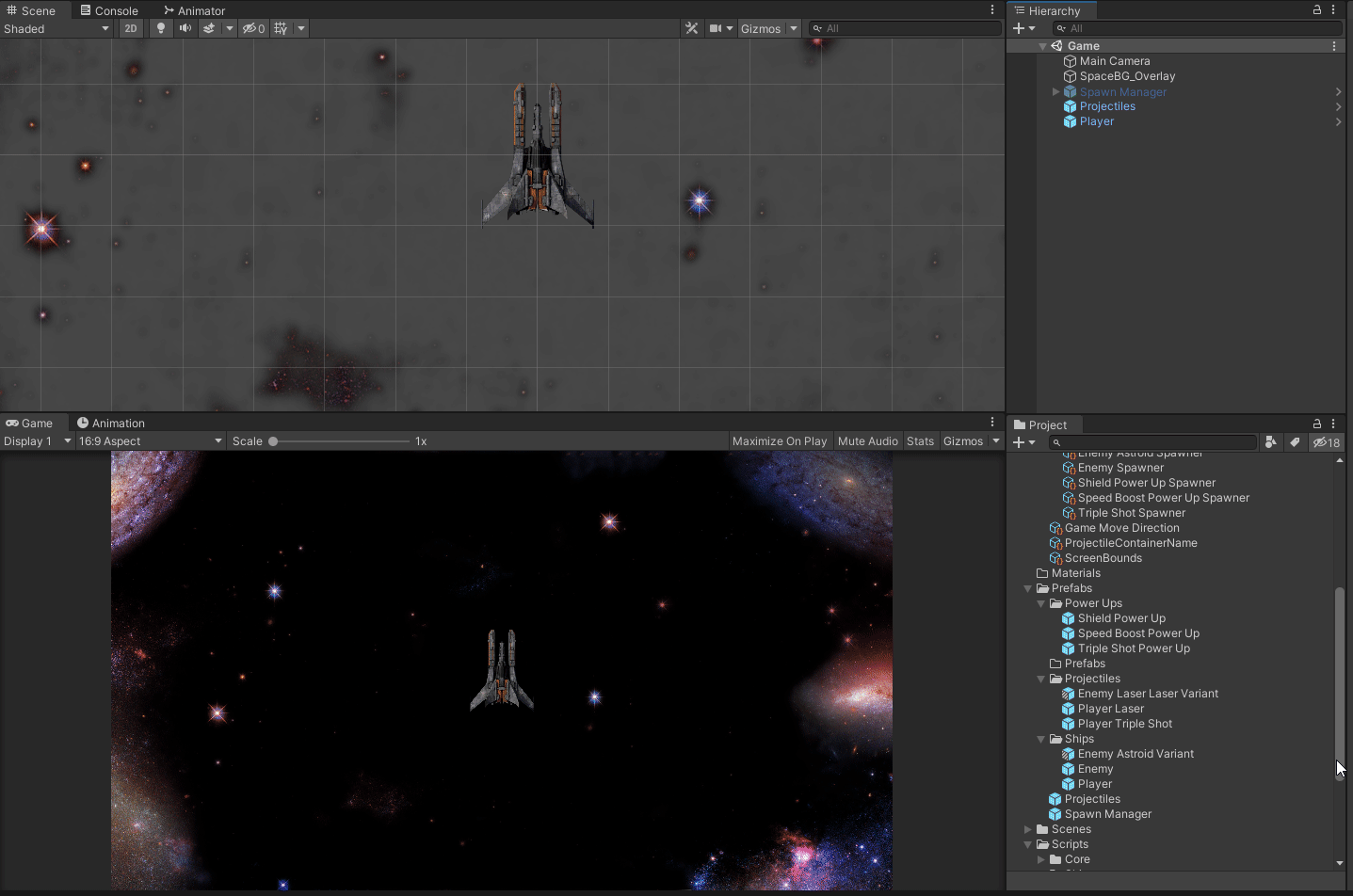Screen dimensions: 1353x896
Task: Toggle Scene view Gizmos button
Action: (x=760, y=28)
